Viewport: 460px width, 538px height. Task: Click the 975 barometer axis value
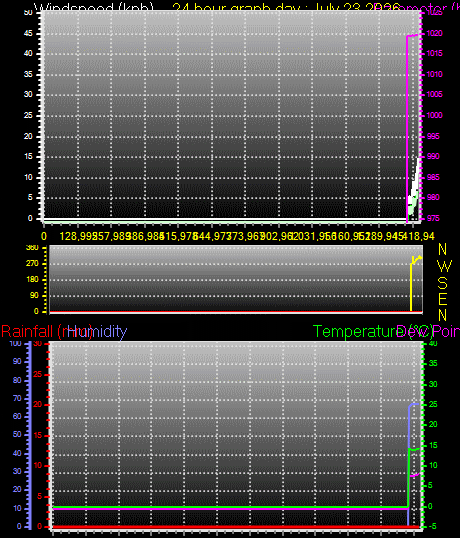[x=433, y=219]
